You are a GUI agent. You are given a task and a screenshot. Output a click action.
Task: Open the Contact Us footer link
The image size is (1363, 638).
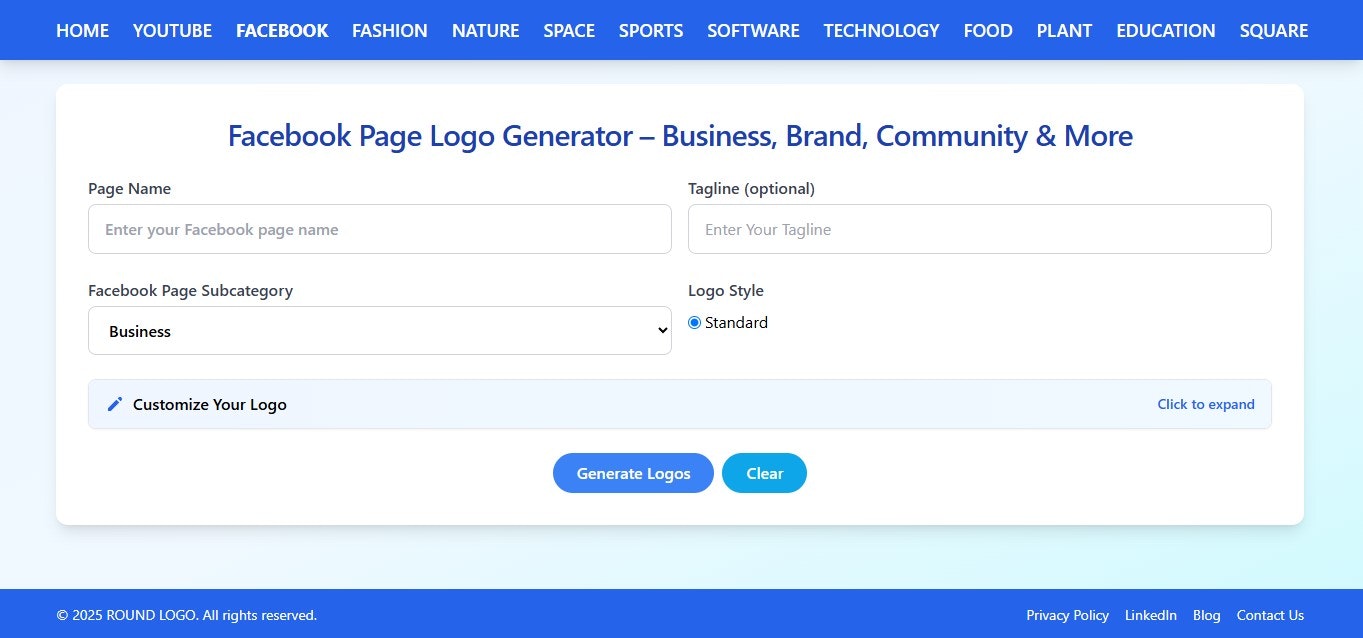(1270, 615)
